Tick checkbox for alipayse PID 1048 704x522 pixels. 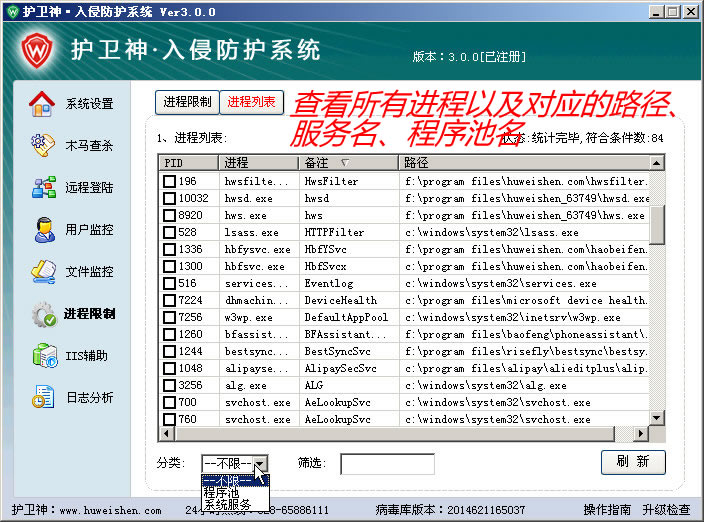pos(169,368)
